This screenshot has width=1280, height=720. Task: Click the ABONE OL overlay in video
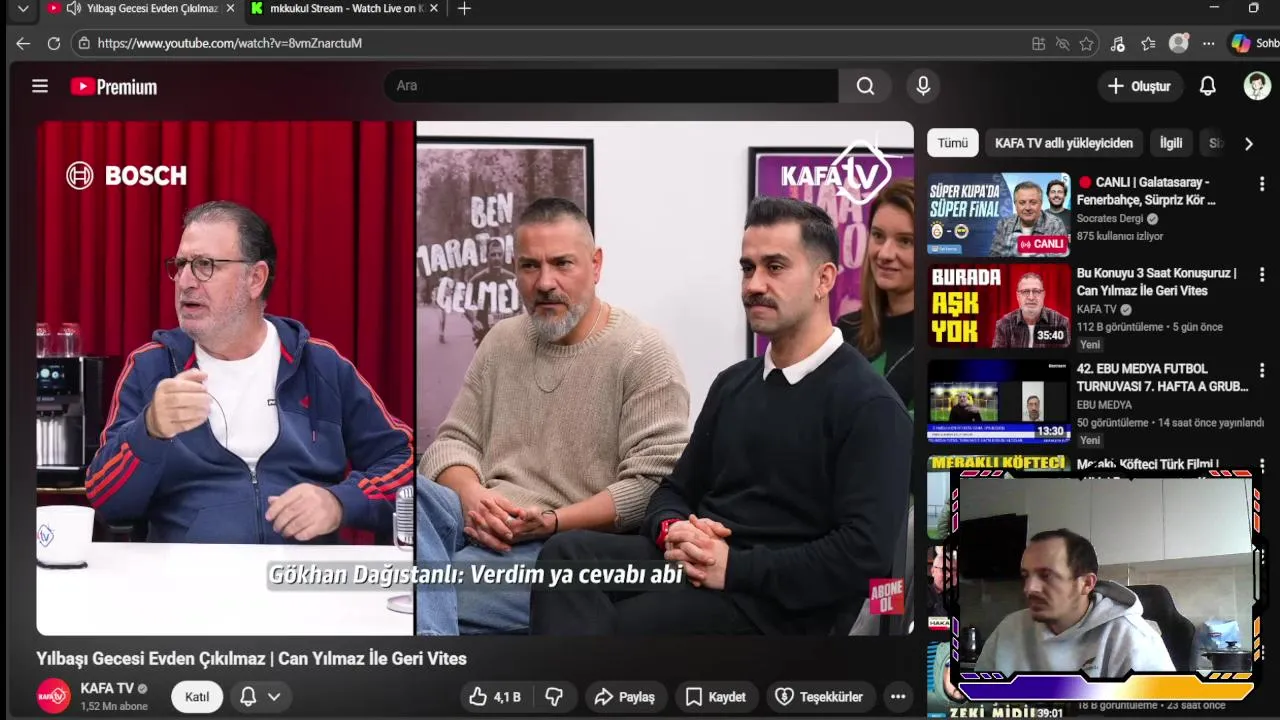887,596
